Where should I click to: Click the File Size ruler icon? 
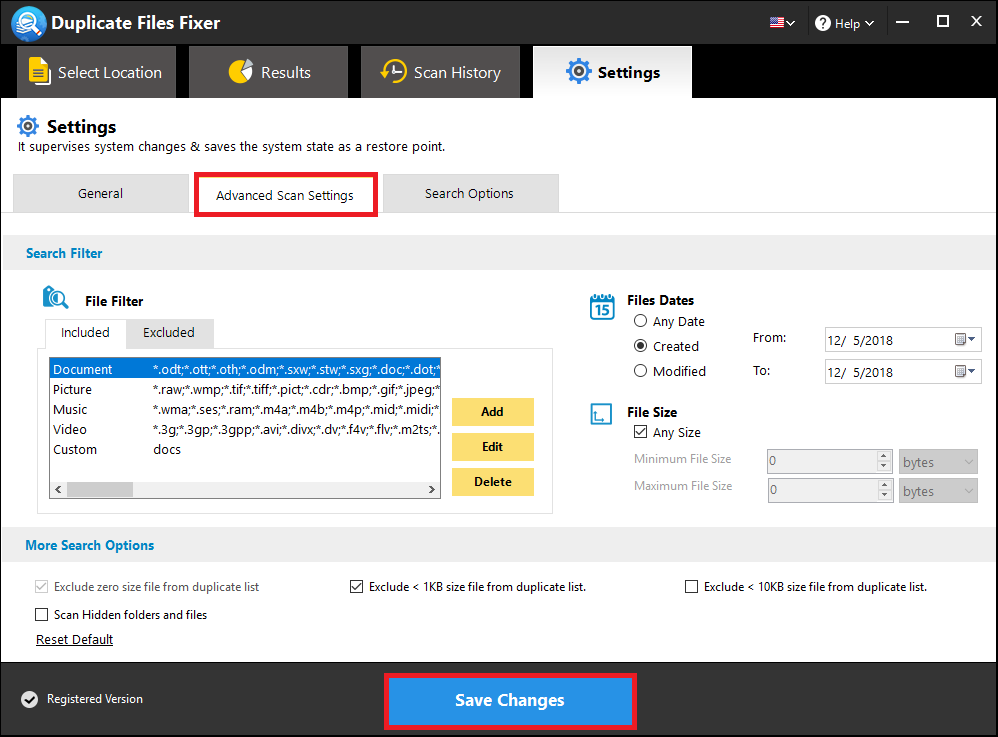point(601,414)
